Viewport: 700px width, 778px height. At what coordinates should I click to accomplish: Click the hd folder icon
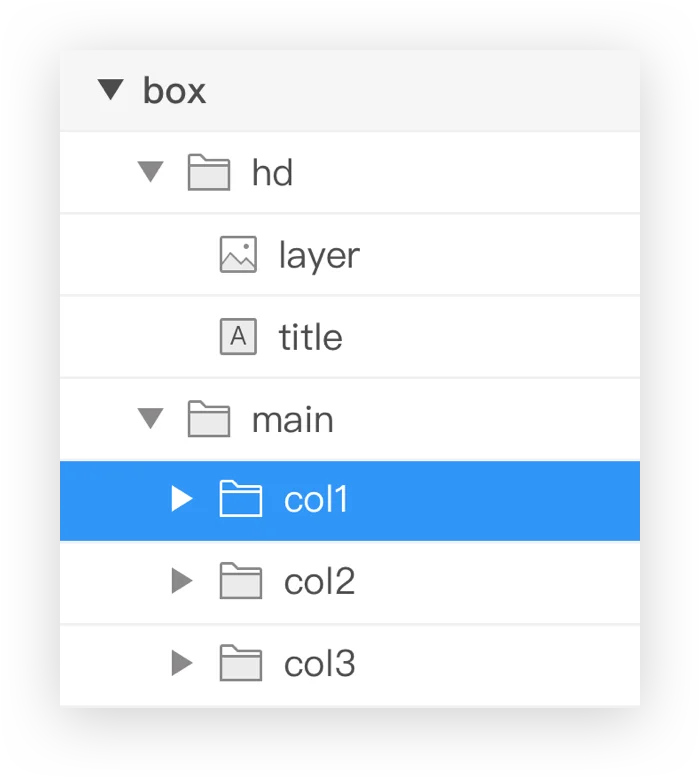(x=209, y=173)
